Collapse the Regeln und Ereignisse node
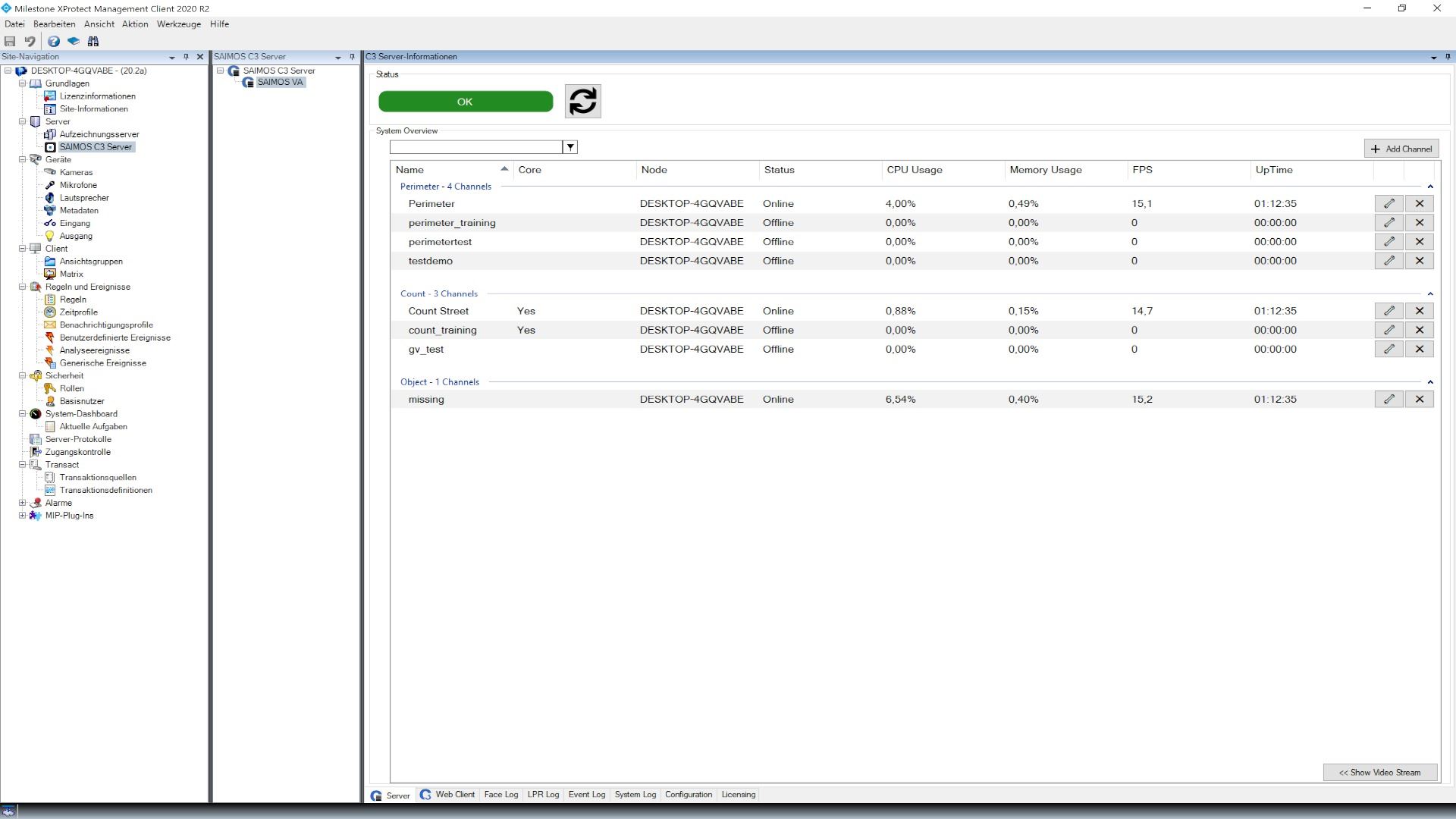 [22, 287]
